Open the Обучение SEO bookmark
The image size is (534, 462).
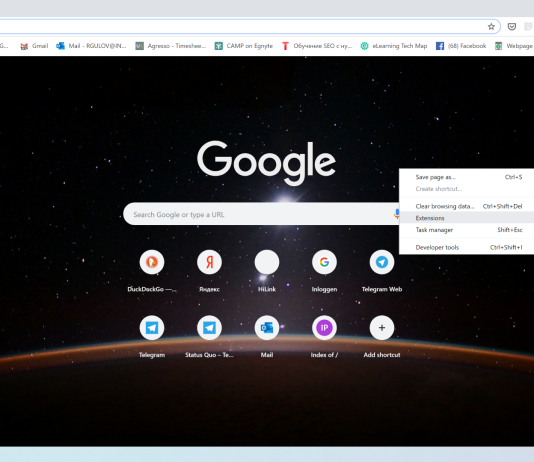[x=317, y=46]
